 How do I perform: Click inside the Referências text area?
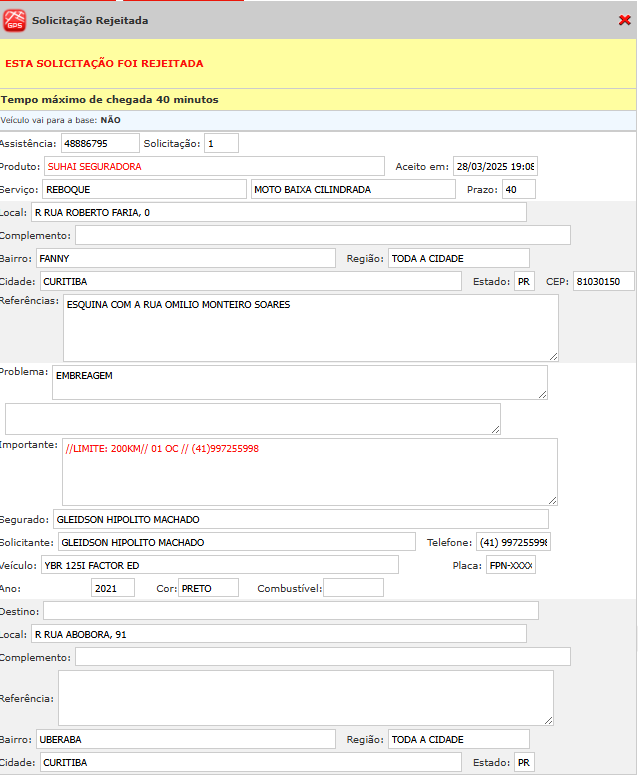point(310,327)
